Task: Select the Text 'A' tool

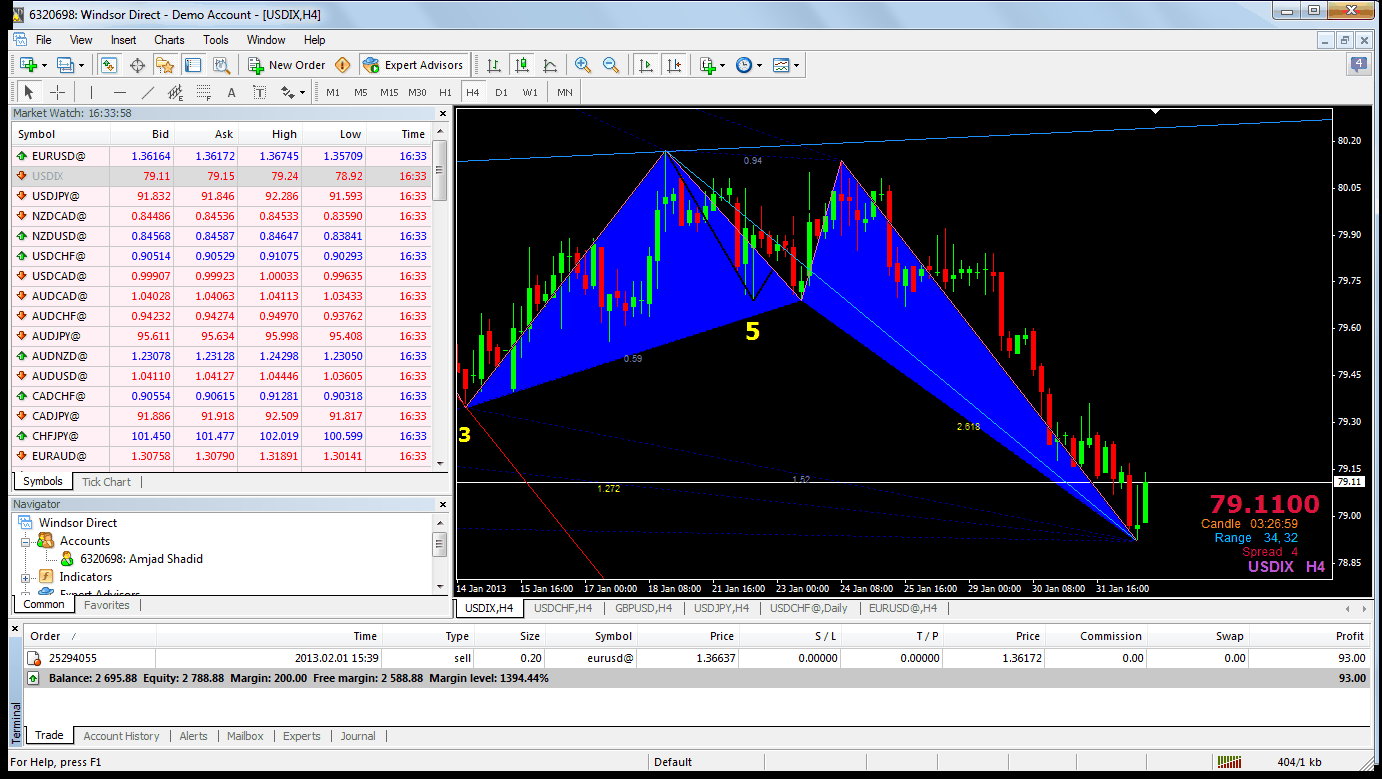Action: 231,92
